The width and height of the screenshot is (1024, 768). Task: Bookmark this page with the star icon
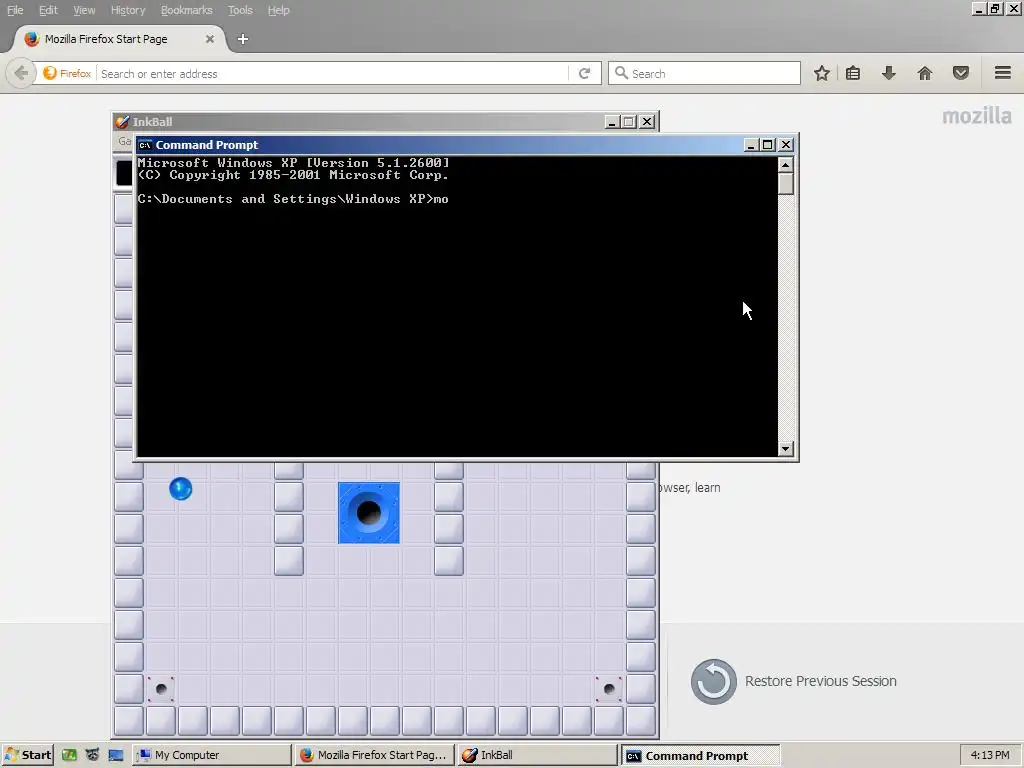[x=822, y=73]
